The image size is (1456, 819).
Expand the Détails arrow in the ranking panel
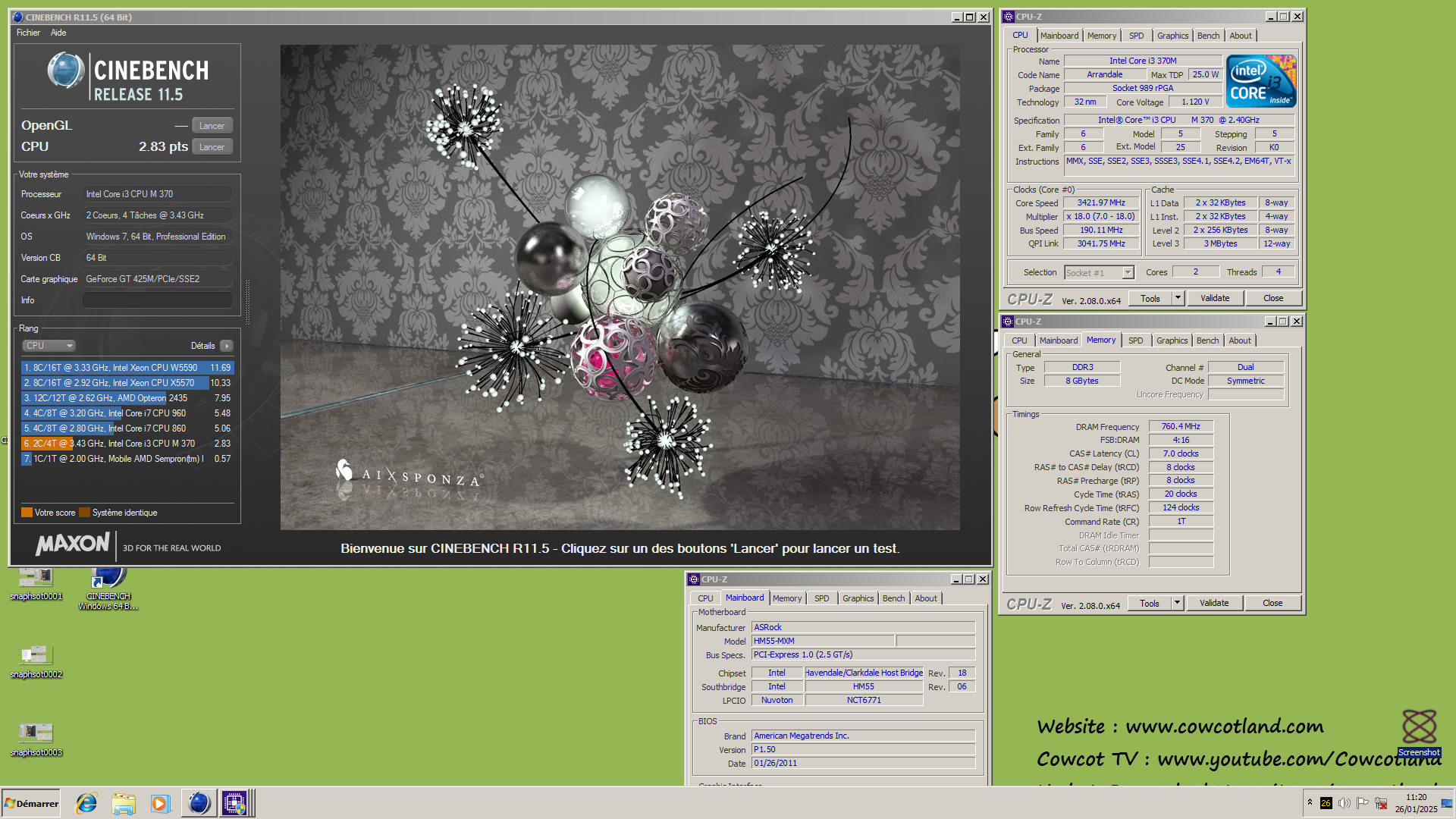click(x=227, y=346)
